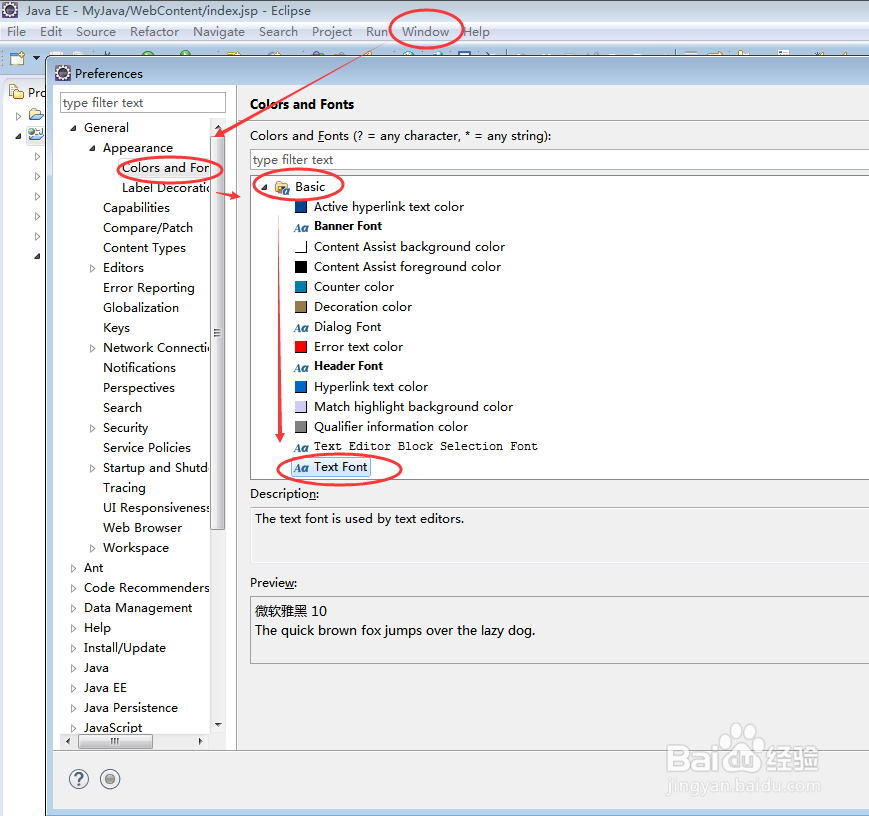This screenshot has height=816, width=869.
Task: Click the horizontal scrollbar right arrow
Action: click(x=200, y=741)
